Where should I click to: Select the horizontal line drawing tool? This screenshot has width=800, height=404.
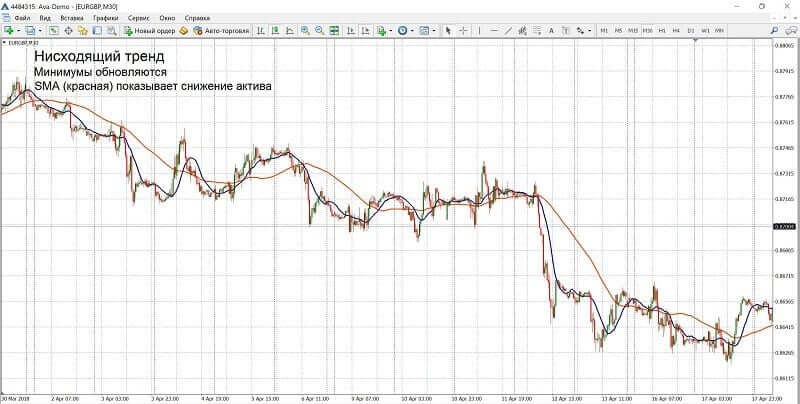(494, 31)
